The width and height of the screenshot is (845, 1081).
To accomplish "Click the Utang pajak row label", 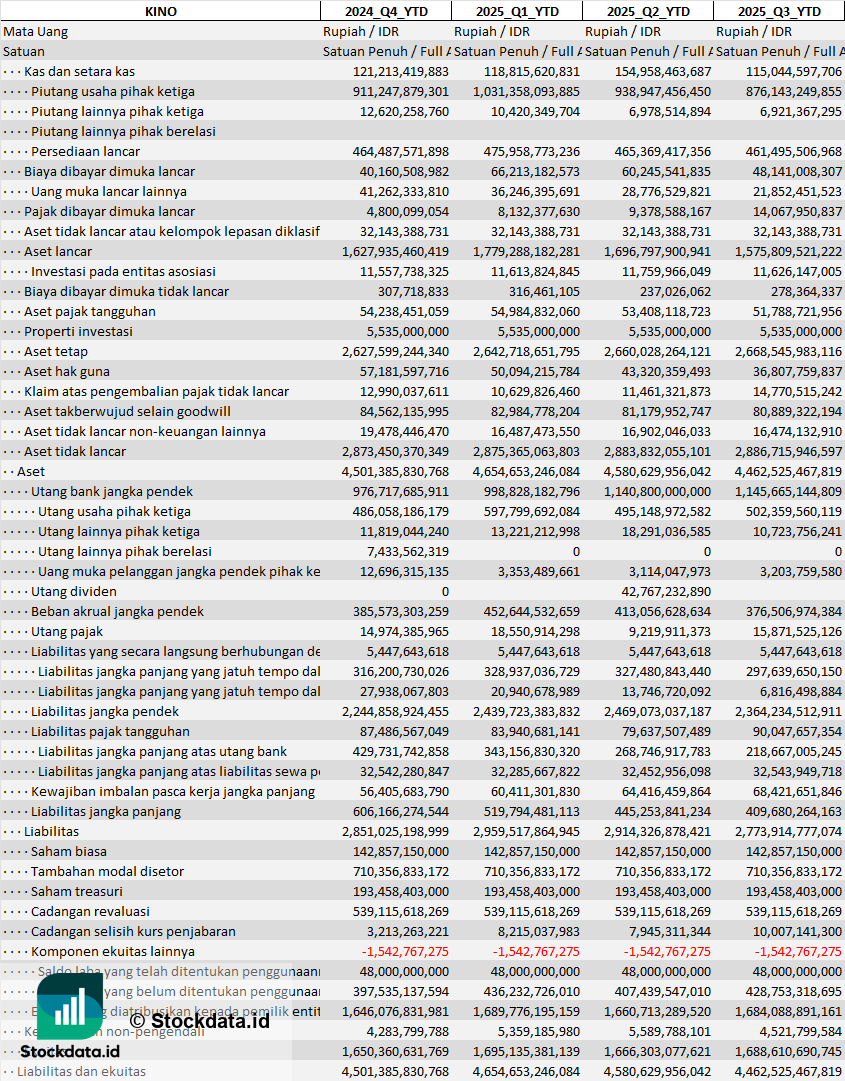I will tap(67, 632).
